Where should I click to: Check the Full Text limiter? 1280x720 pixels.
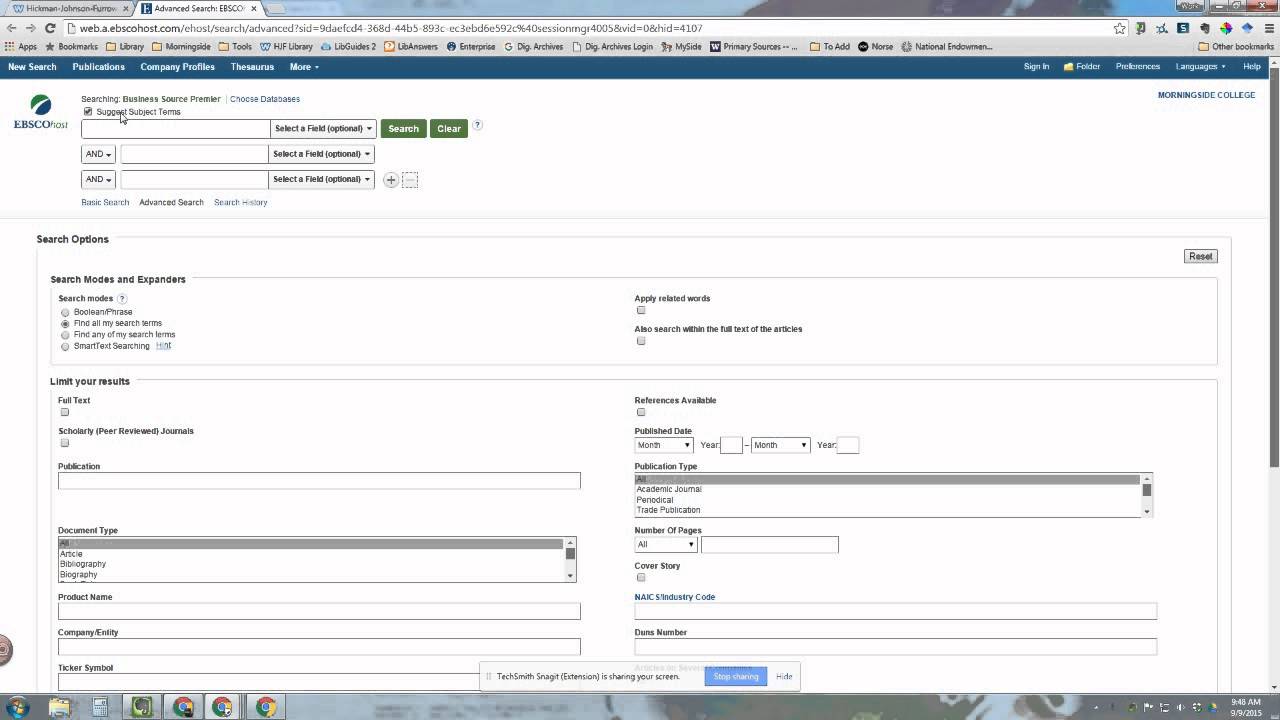pos(65,412)
